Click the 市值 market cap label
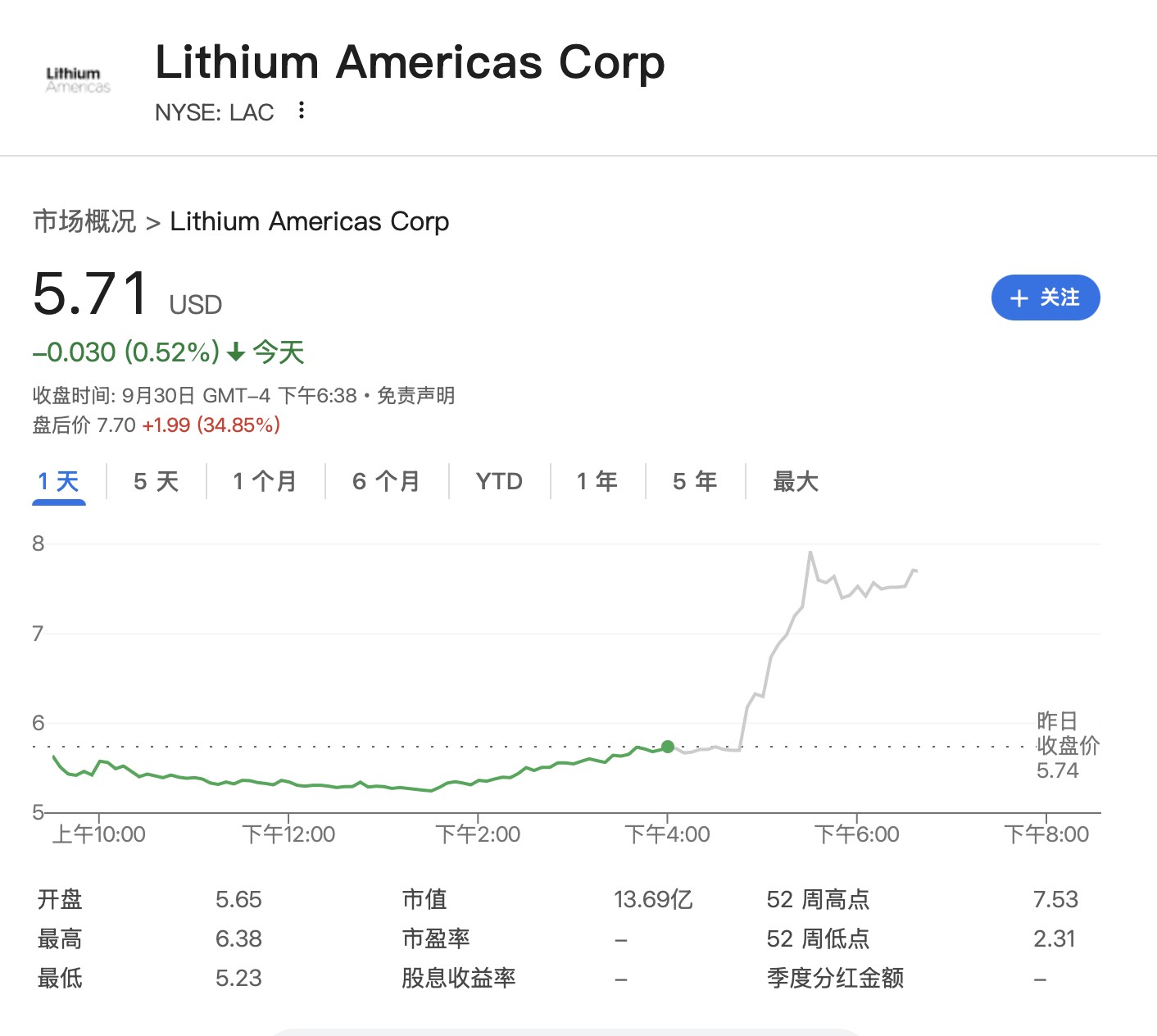 pyautogui.click(x=424, y=899)
